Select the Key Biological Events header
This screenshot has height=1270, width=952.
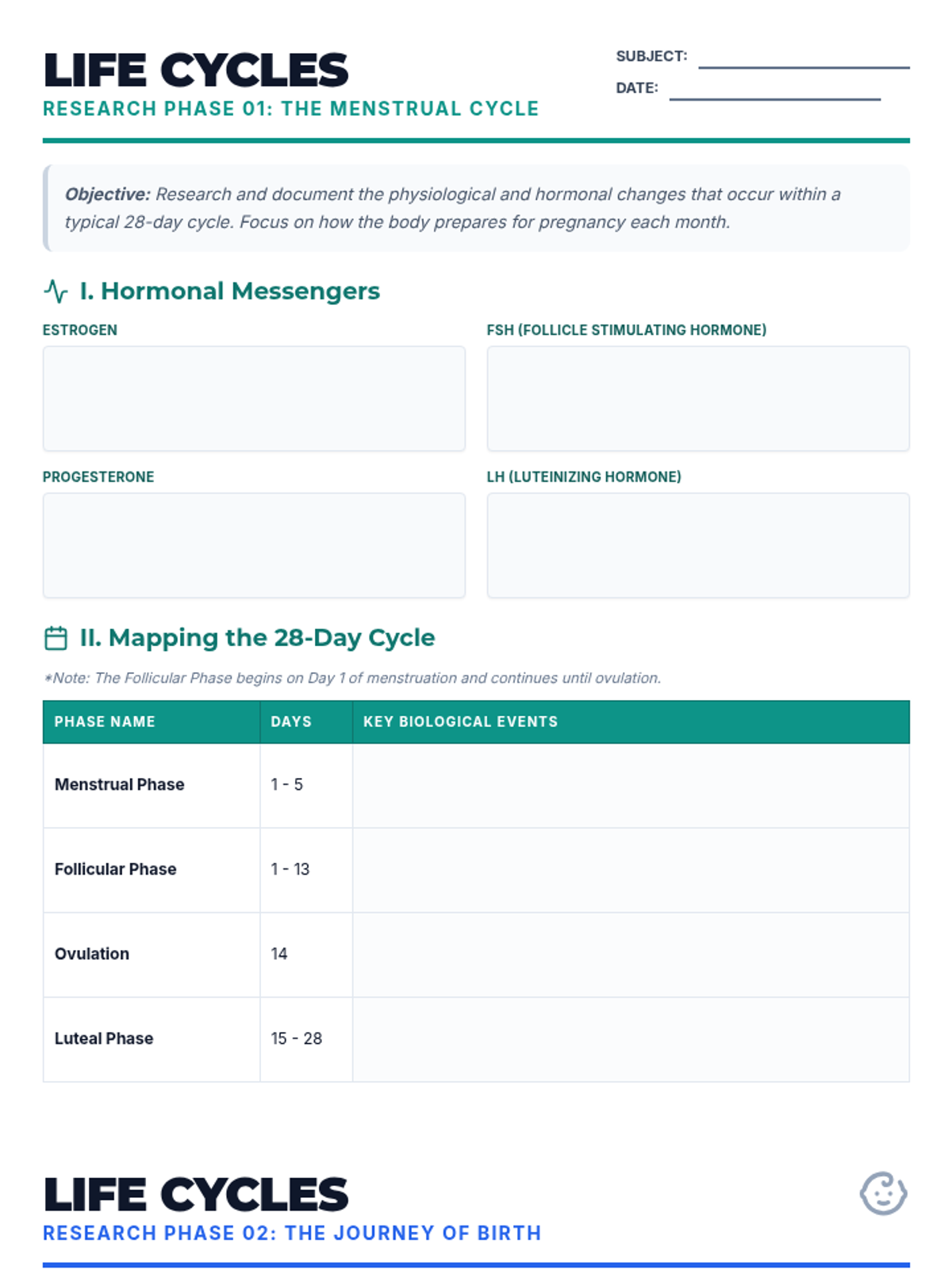tap(460, 722)
